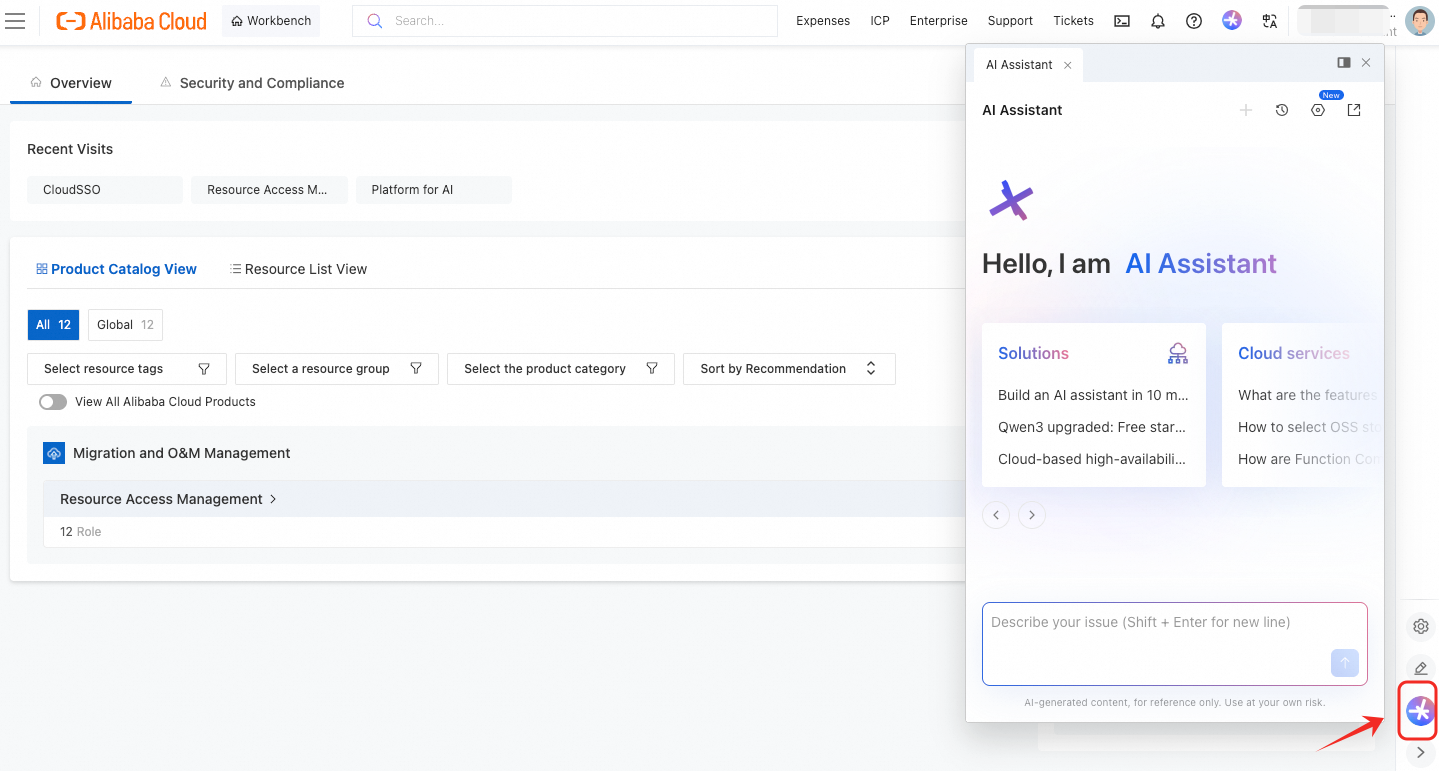Open the help question mark icon

(1194, 21)
